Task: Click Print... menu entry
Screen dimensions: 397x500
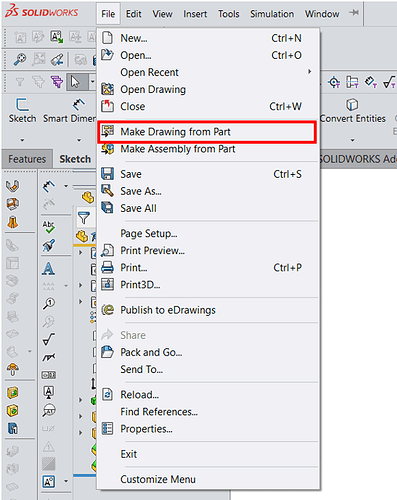Action: [x=207, y=268]
